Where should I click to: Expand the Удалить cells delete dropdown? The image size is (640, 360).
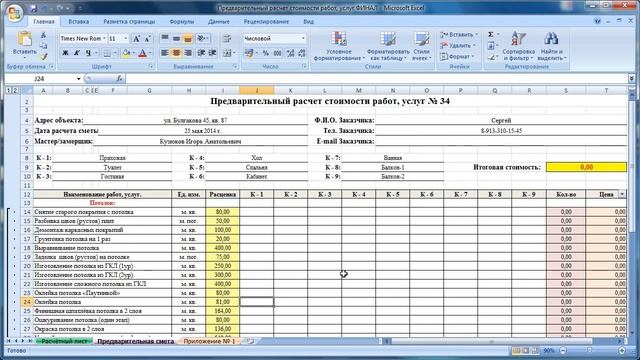coord(474,46)
